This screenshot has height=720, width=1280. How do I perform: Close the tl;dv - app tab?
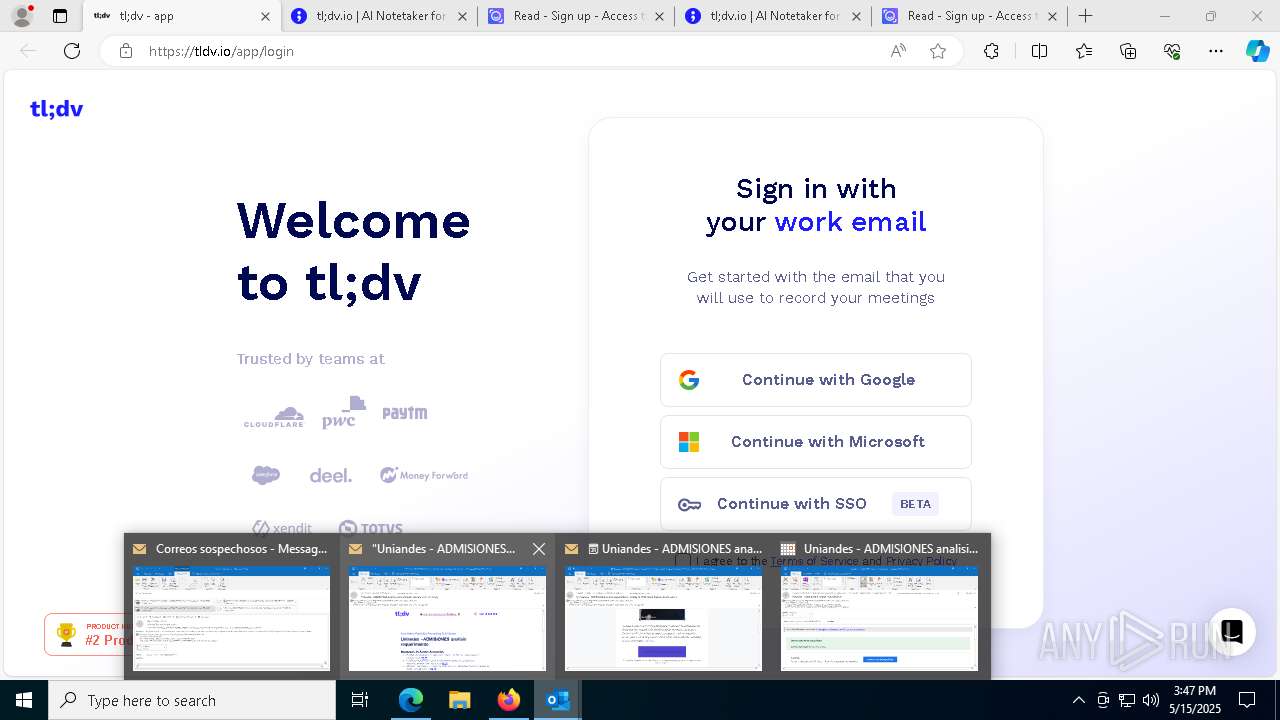point(265,16)
